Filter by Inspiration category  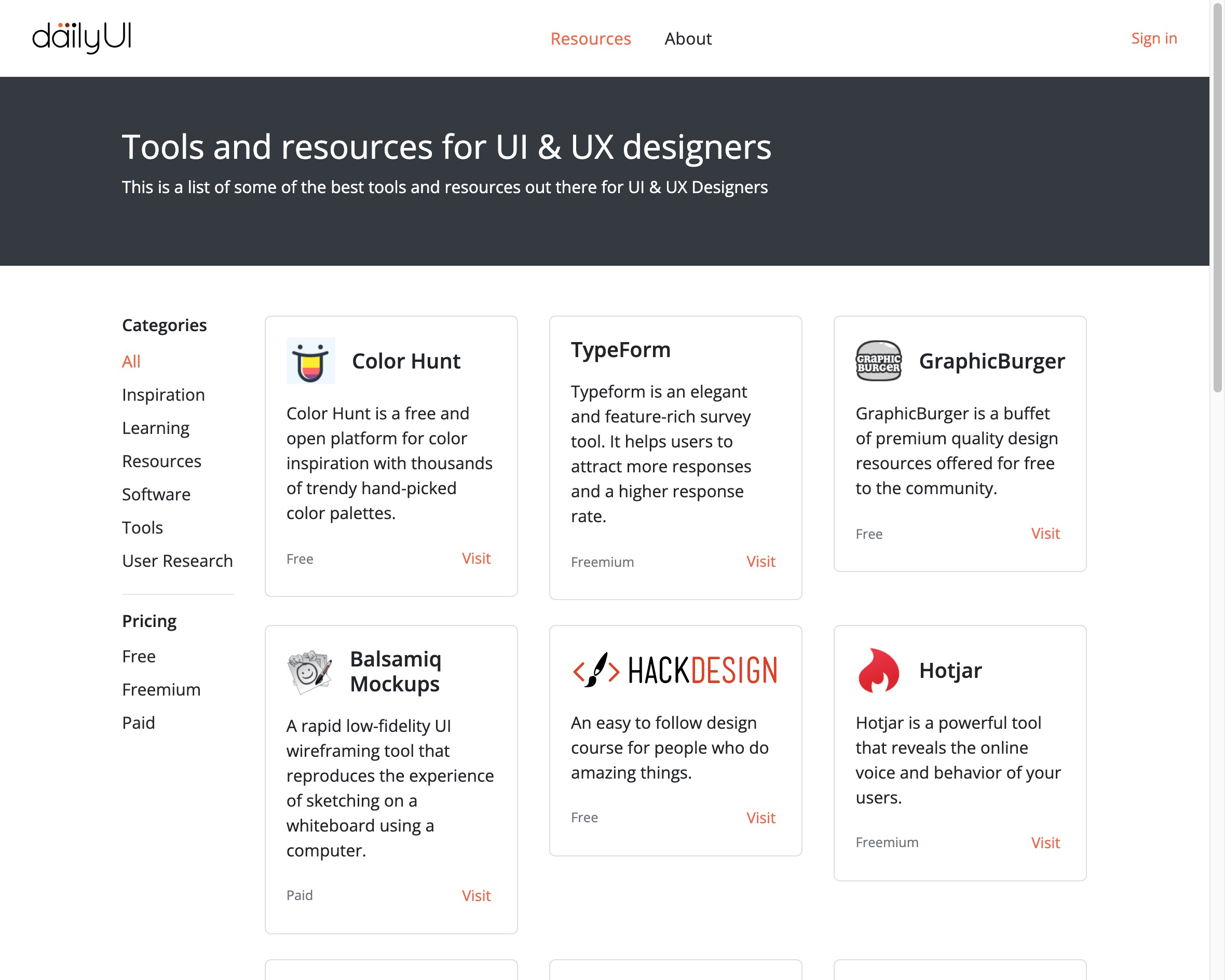pos(164,395)
